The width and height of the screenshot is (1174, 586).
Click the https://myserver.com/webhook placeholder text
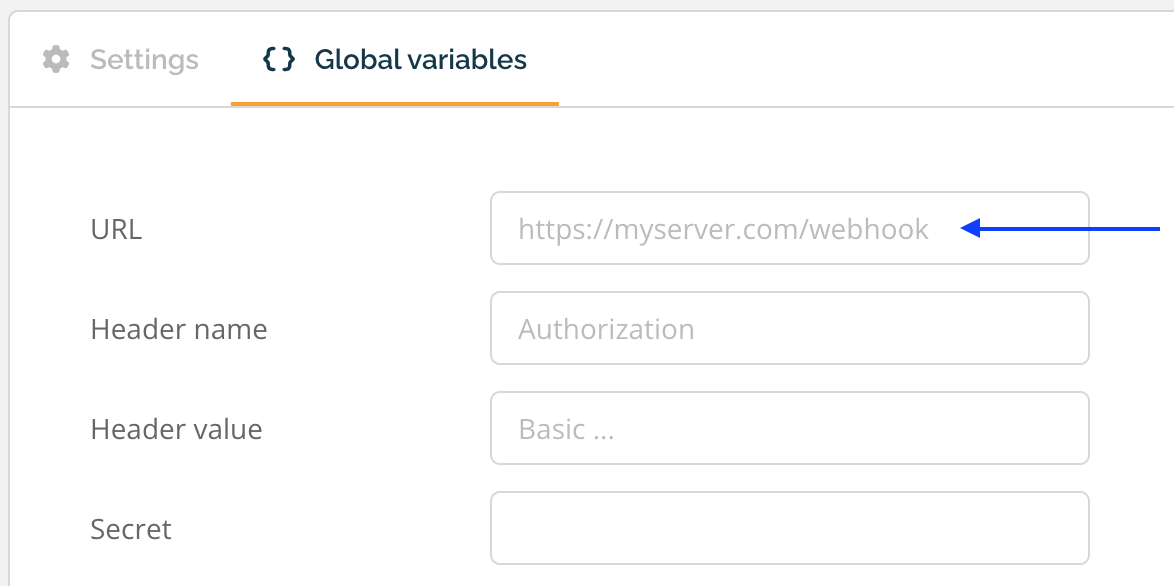723,229
